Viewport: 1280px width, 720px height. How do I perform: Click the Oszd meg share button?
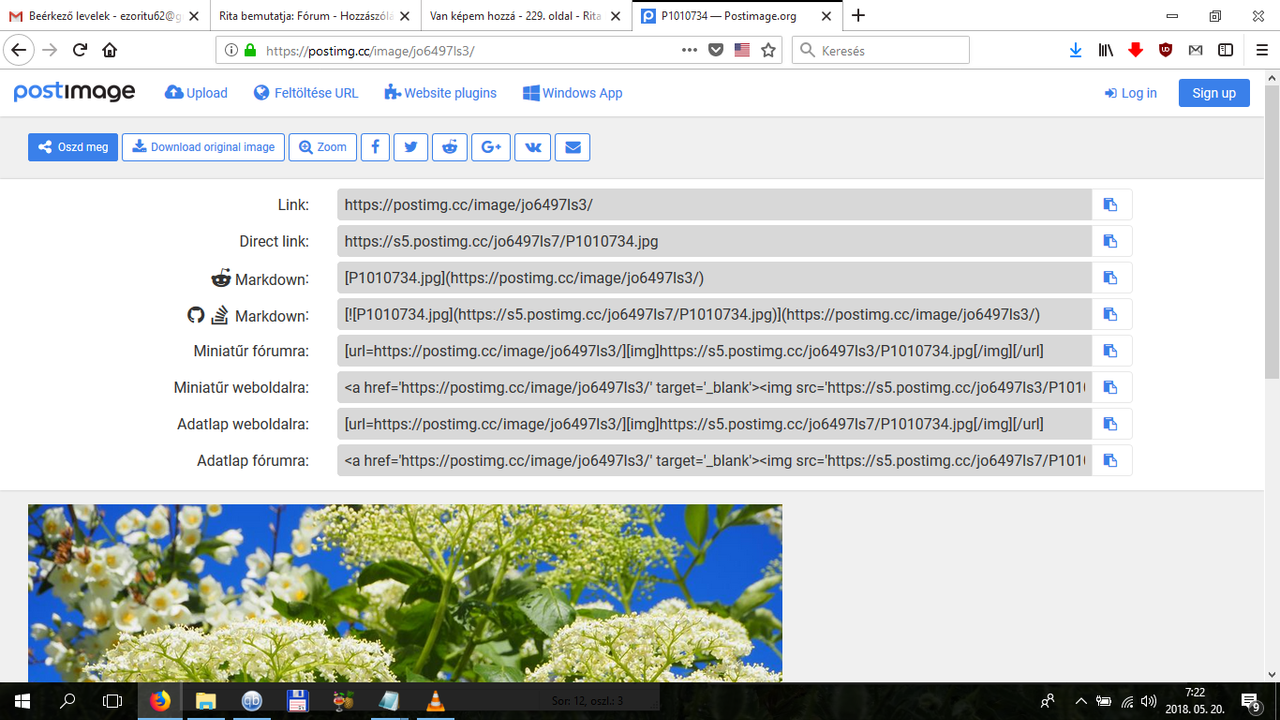click(72, 147)
